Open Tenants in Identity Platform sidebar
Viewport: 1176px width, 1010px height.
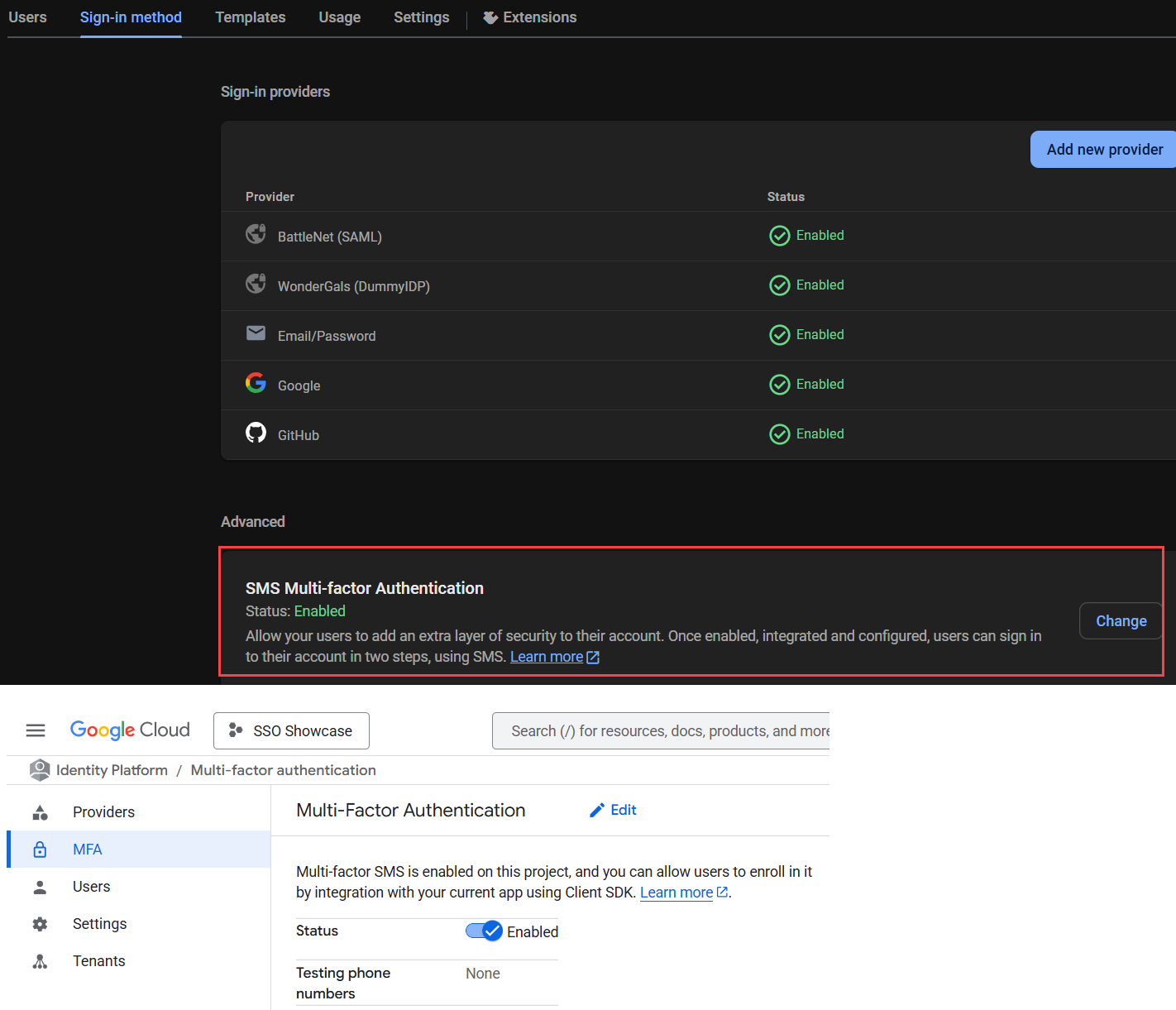point(138,961)
